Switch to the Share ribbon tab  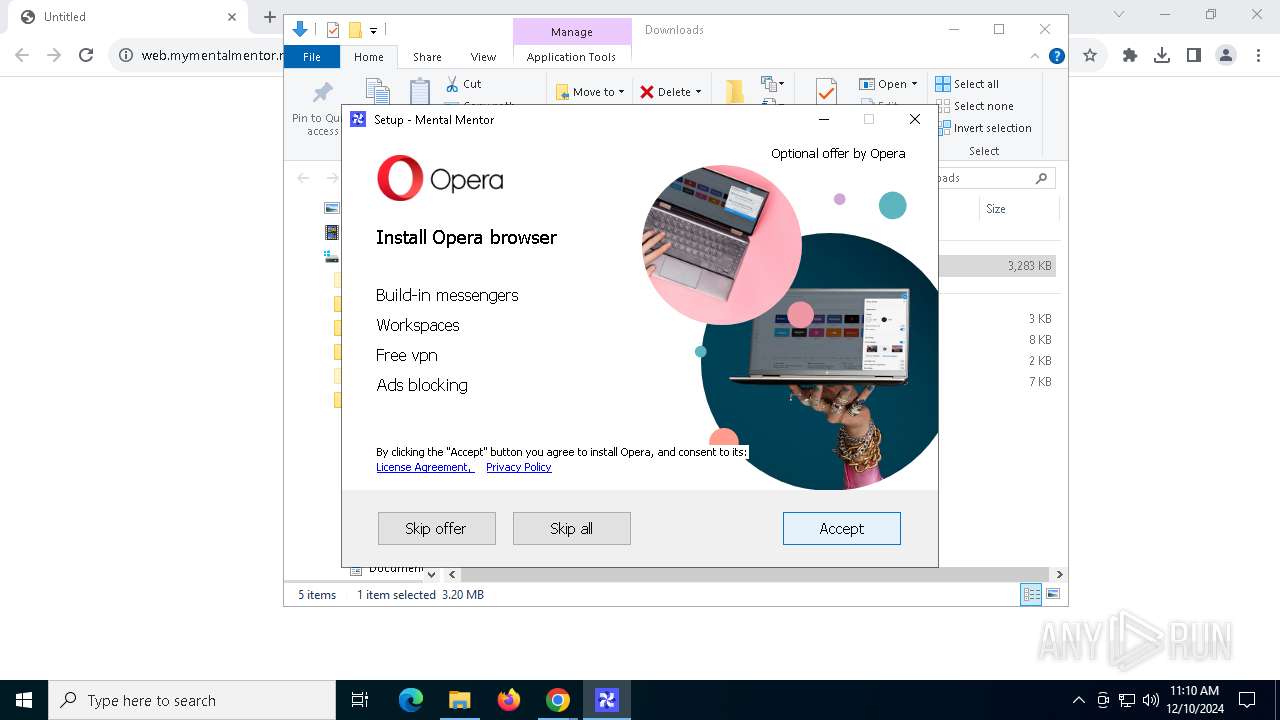pos(427,57)
